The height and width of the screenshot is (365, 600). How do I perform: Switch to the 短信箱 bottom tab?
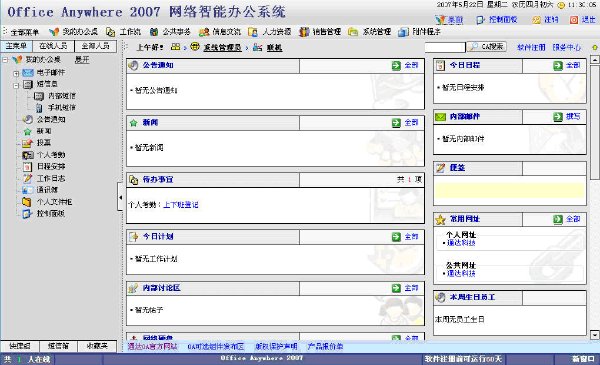click(x=59, y=346)
